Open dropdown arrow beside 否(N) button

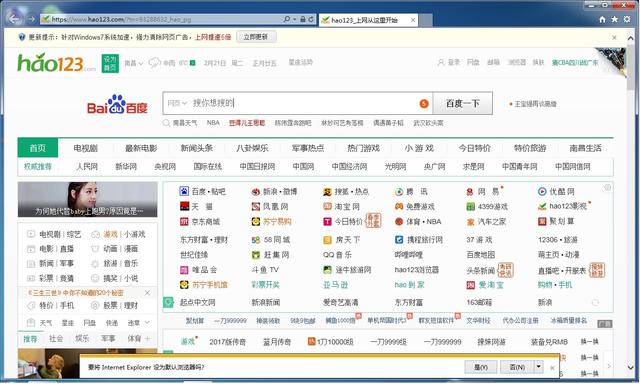pos(538,367)
